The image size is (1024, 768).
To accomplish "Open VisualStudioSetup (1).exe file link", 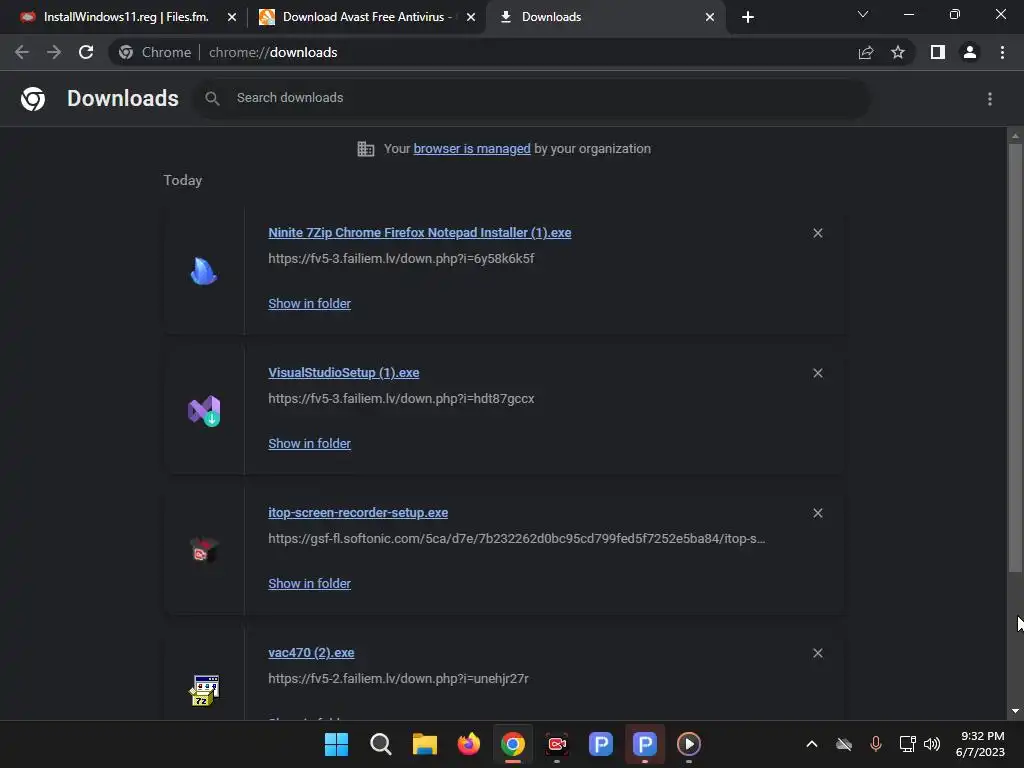I will tap(344, 373).
